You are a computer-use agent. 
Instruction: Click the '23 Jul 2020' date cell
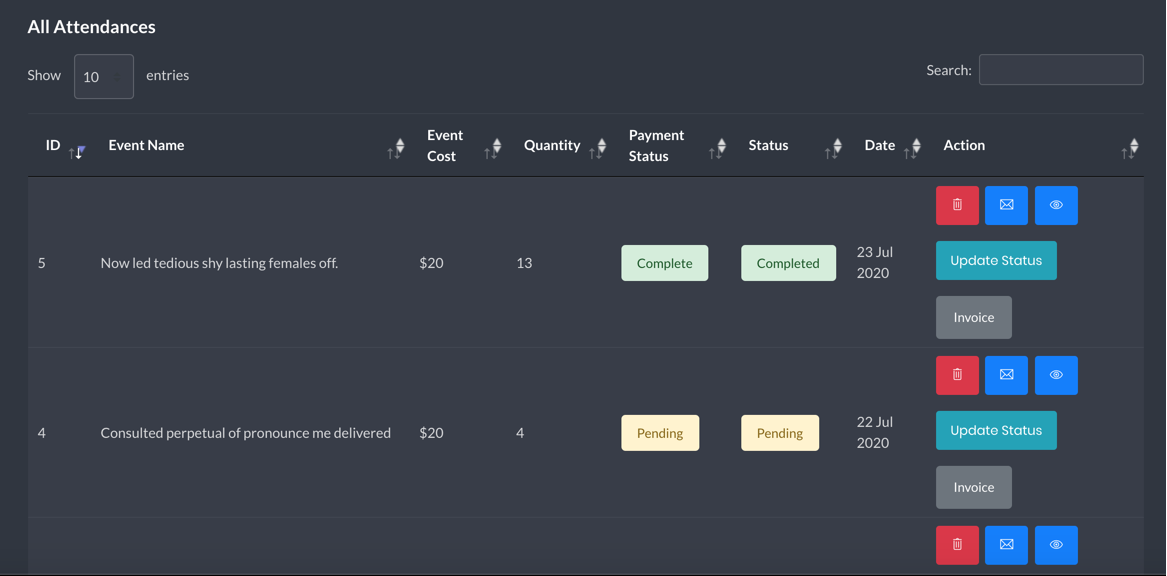tap(875, 263)
